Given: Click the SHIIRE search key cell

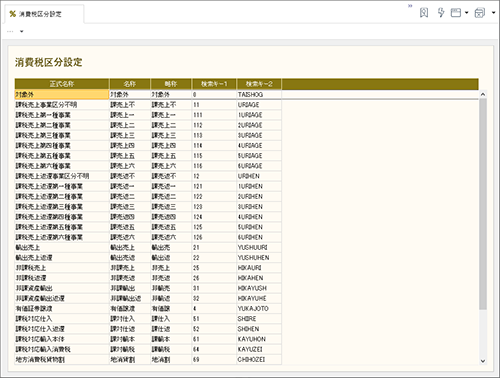Looking at the screenshot, I should coord(259,319).
